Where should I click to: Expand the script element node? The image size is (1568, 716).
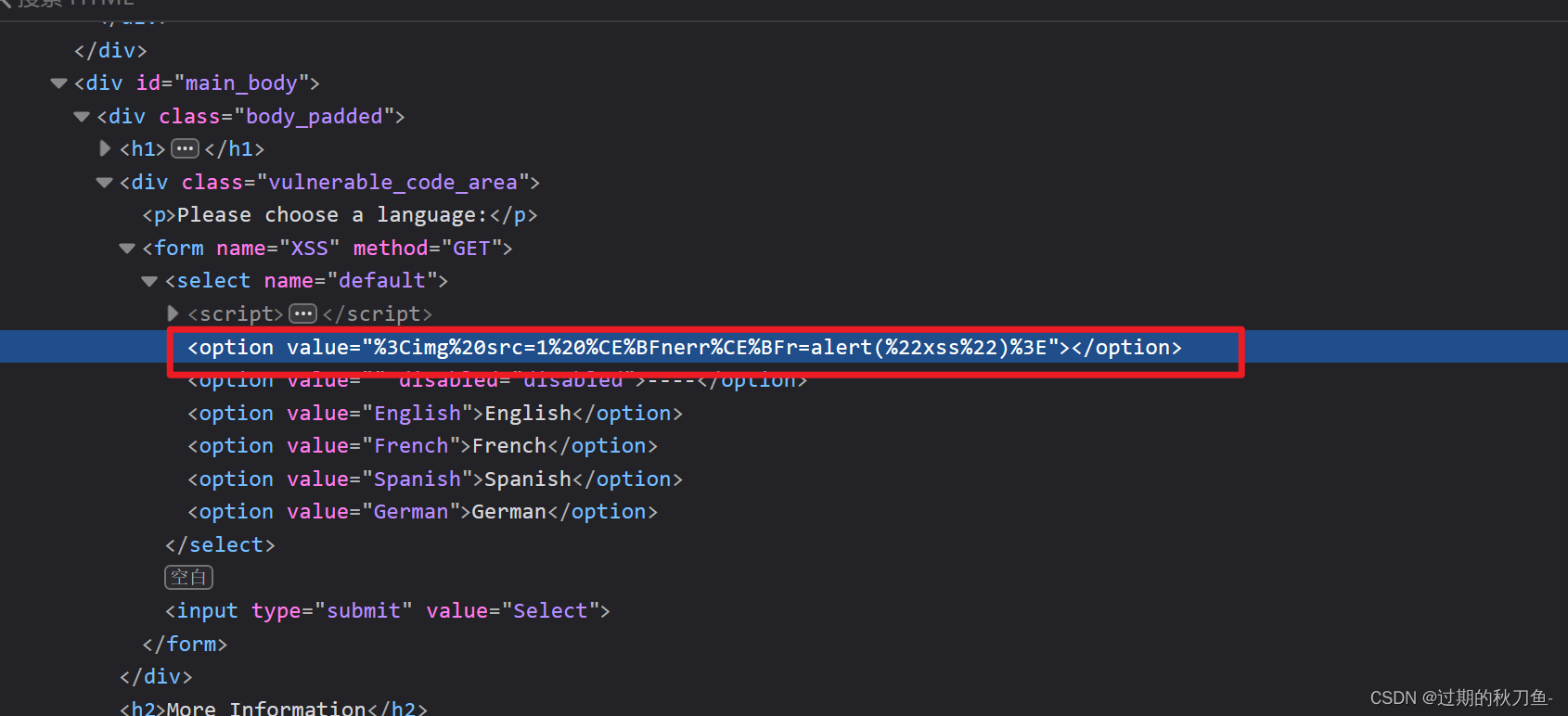(x=173, y=313)
